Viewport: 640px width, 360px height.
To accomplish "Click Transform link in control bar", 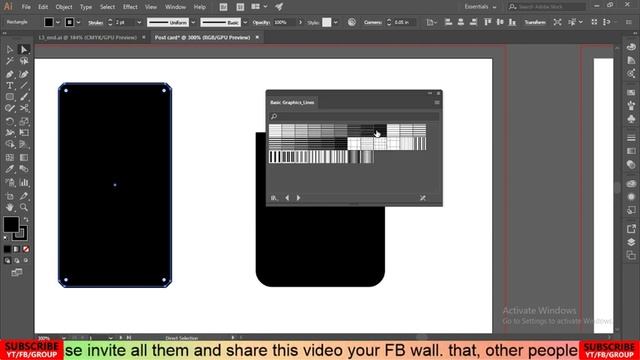I will pyautogui.click(x=535, y=22).
